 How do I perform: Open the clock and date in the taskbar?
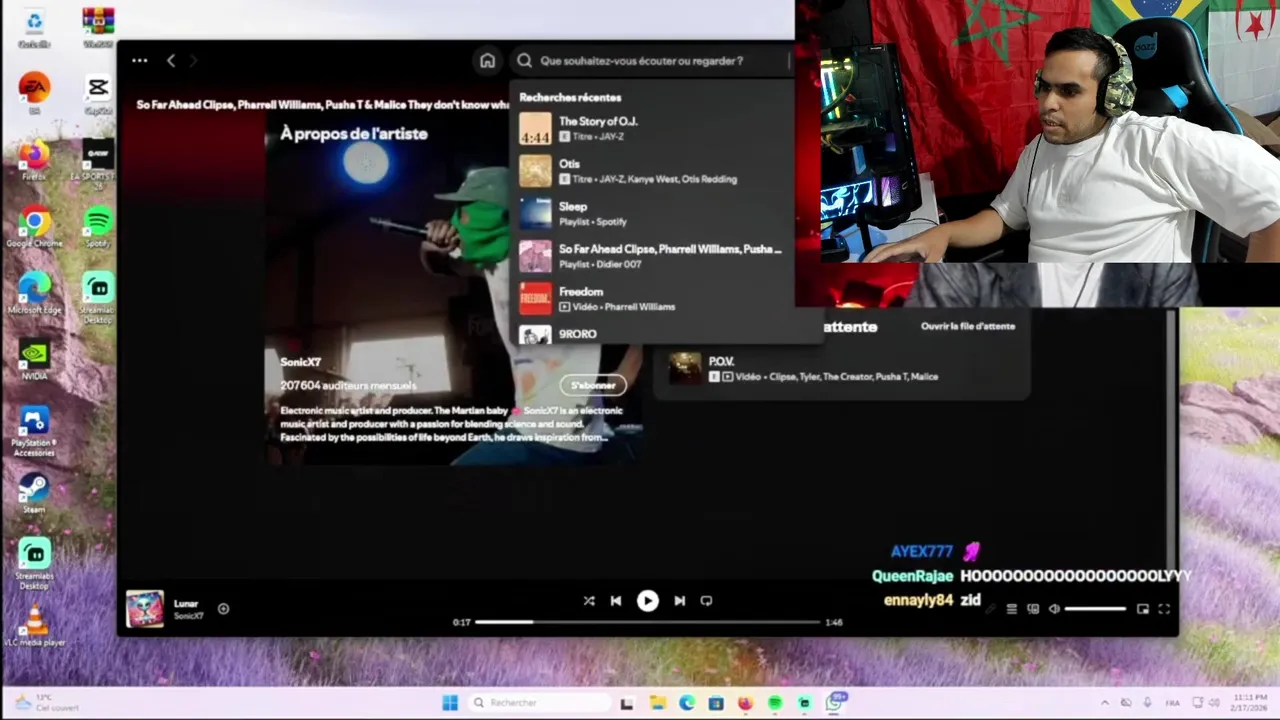pos(1249,702)
